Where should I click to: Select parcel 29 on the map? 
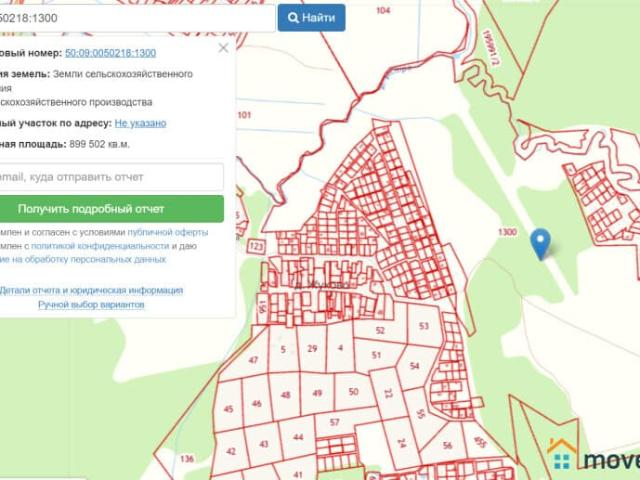[x=312, y=349]
